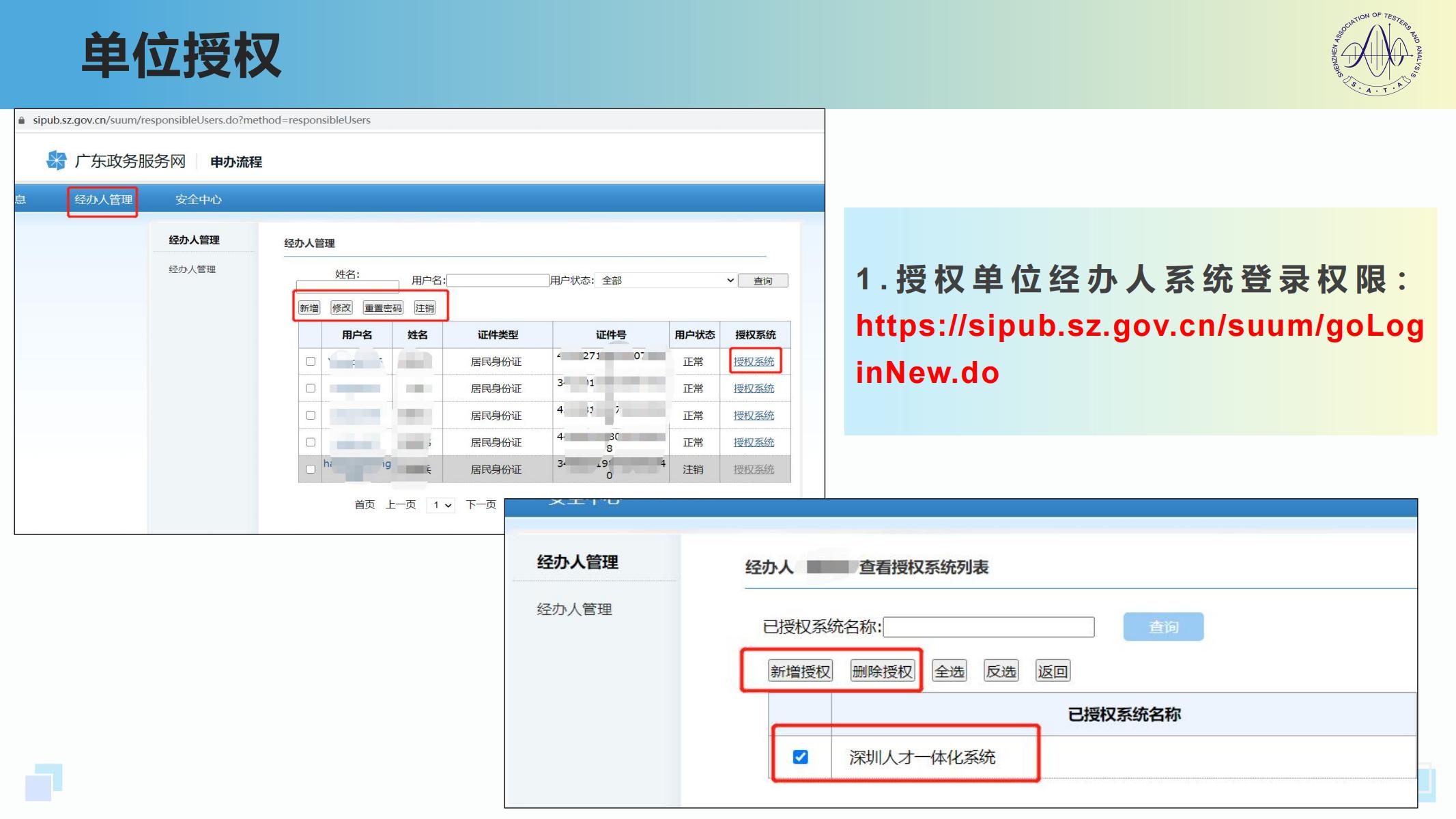Click the 查询 button beside user status
This screenshot has height=819, width=1456.
762,281
